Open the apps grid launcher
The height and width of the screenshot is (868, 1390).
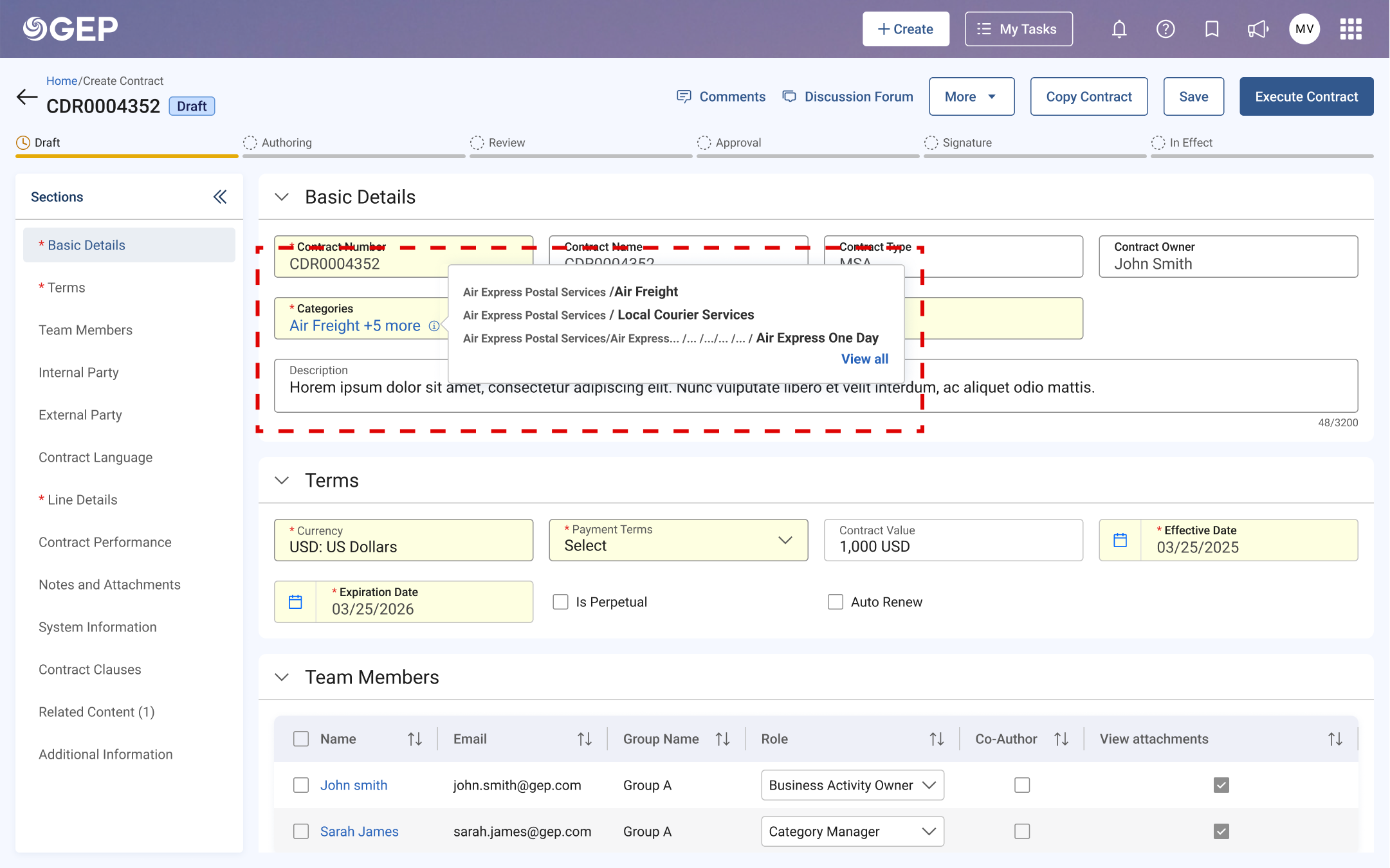(1351, 29)
